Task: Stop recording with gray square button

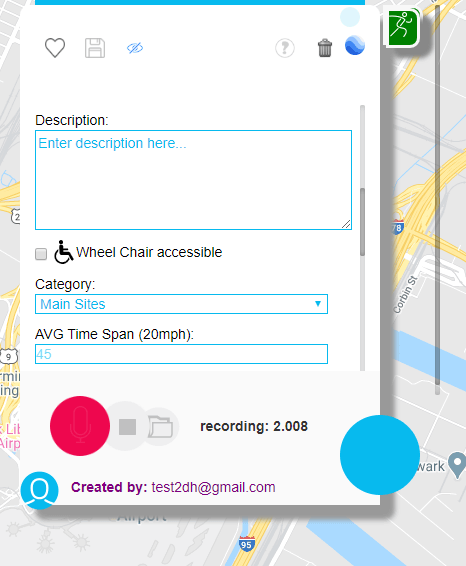Action: point(127,427)
